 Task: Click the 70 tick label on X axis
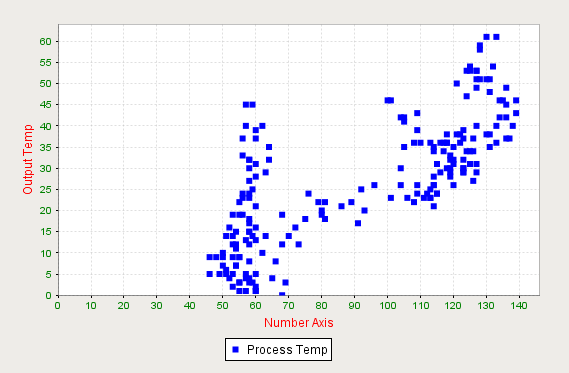click(288, 306)
